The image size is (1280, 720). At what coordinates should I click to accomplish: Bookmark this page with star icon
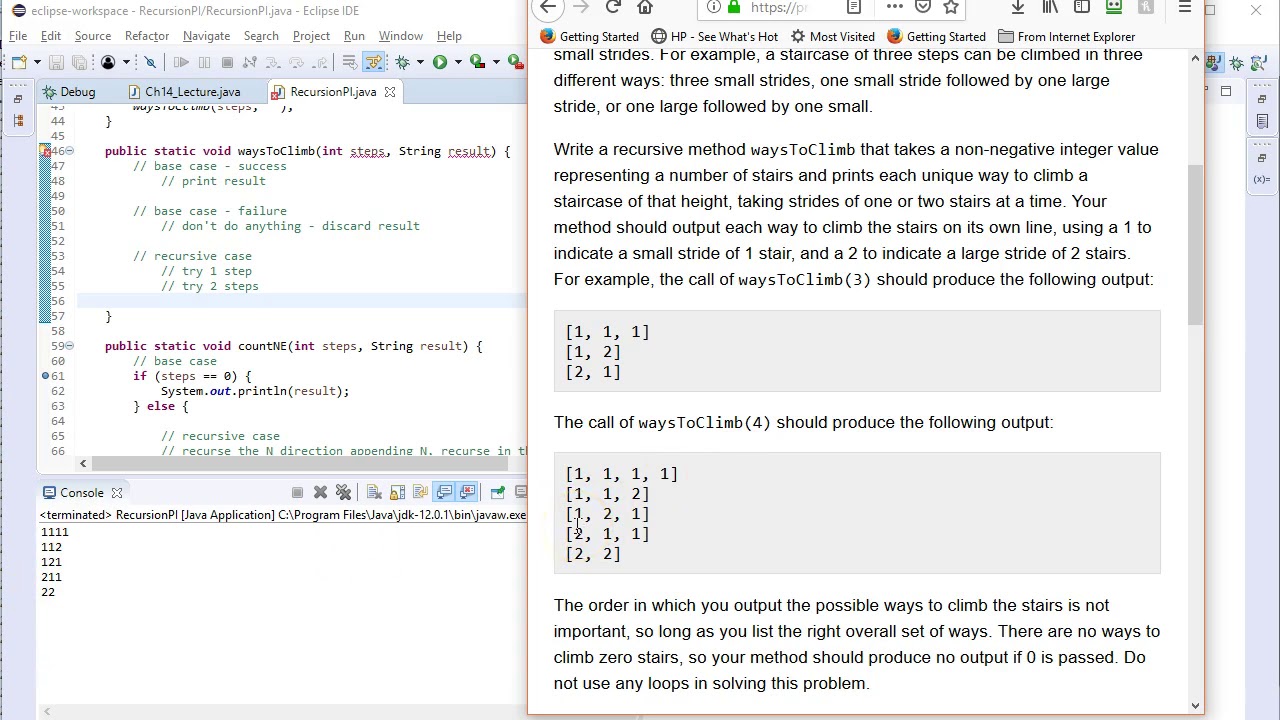click(x=951, y=7)
